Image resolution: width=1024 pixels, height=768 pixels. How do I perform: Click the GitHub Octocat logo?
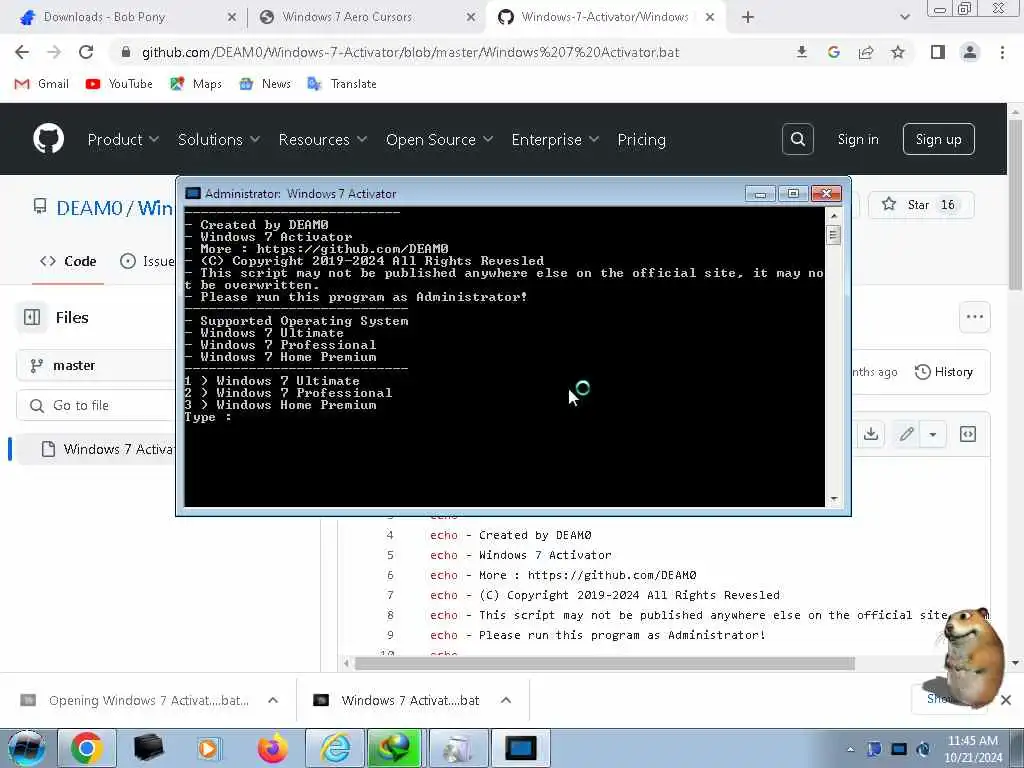[48, 139]
